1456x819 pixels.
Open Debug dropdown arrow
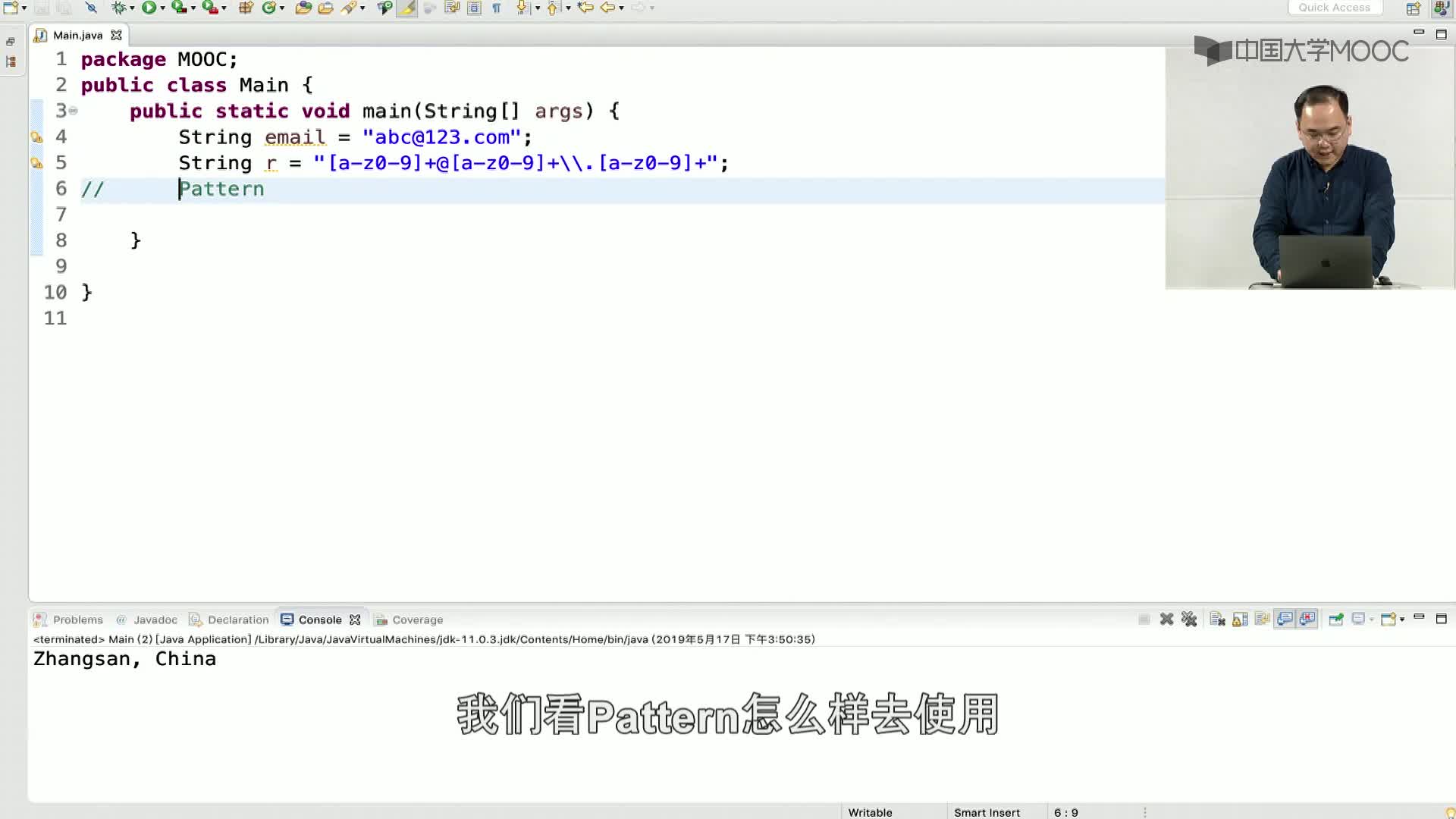click(132, 8)
